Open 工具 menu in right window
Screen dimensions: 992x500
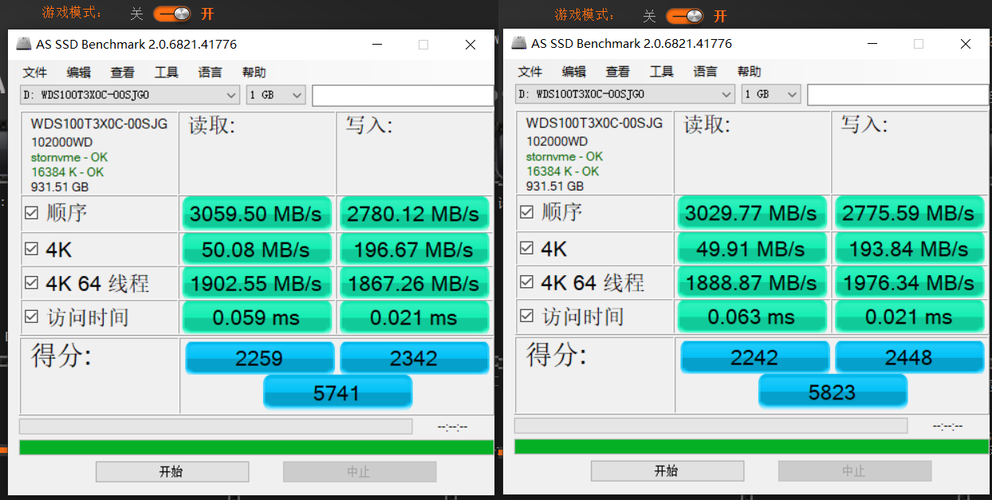(662, 72)
